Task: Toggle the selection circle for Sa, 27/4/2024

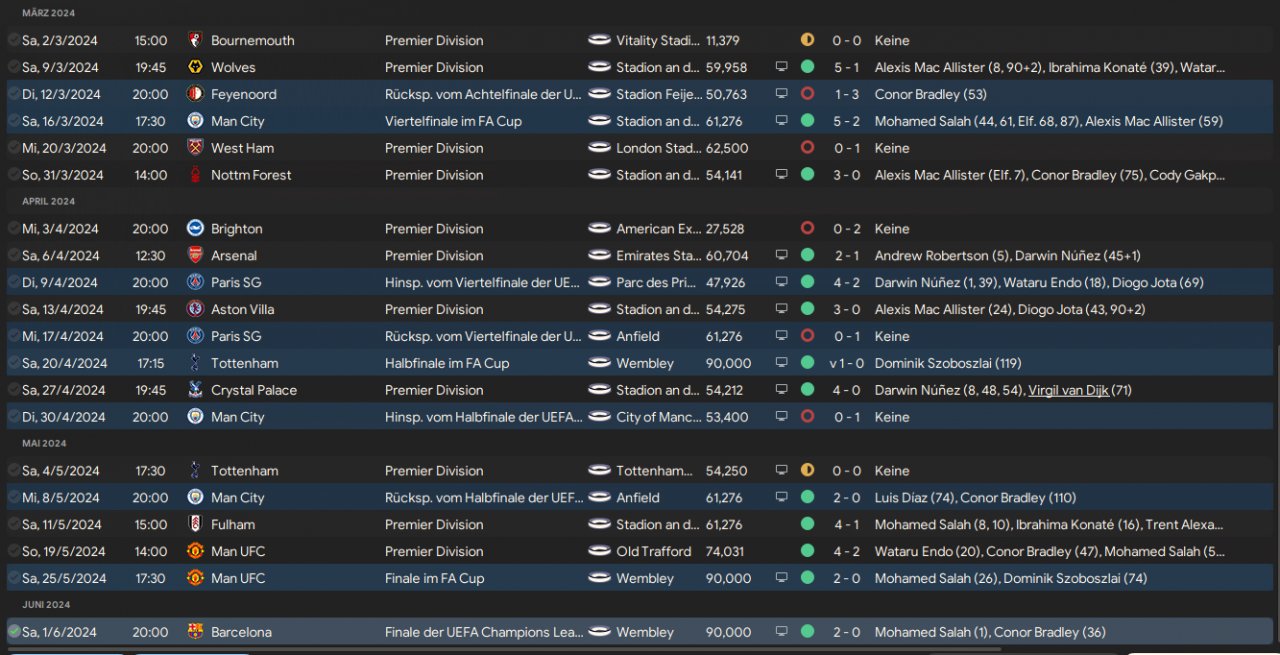Action: click(x=13, y=390)
